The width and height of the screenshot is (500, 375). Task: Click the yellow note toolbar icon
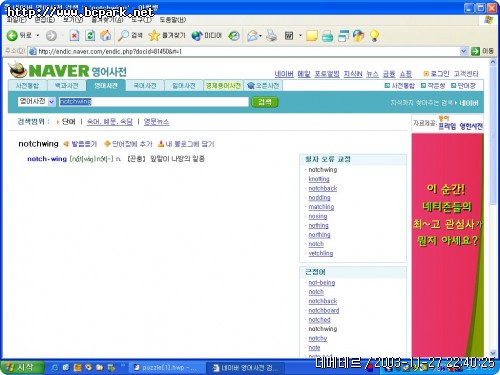[x=312, y=36]
